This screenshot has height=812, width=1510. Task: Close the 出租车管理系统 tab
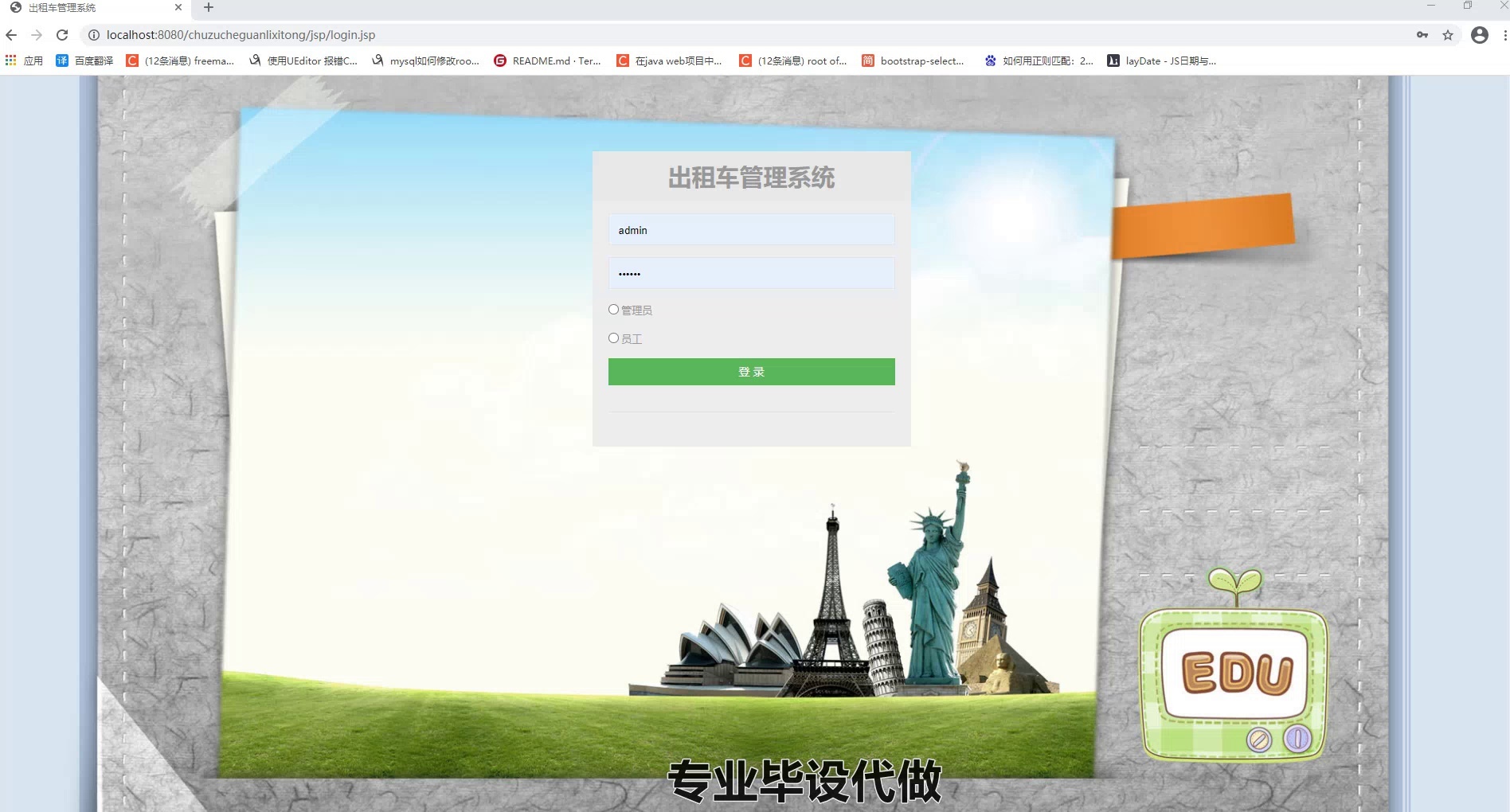pos(178,7)
